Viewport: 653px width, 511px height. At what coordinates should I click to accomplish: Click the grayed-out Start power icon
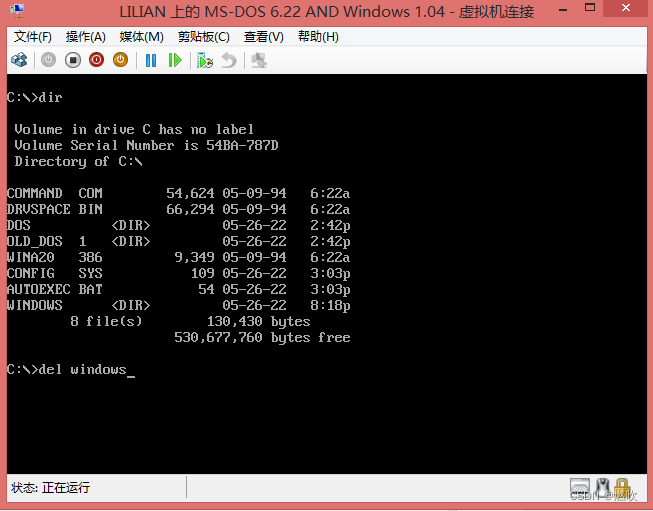point(48,60)
